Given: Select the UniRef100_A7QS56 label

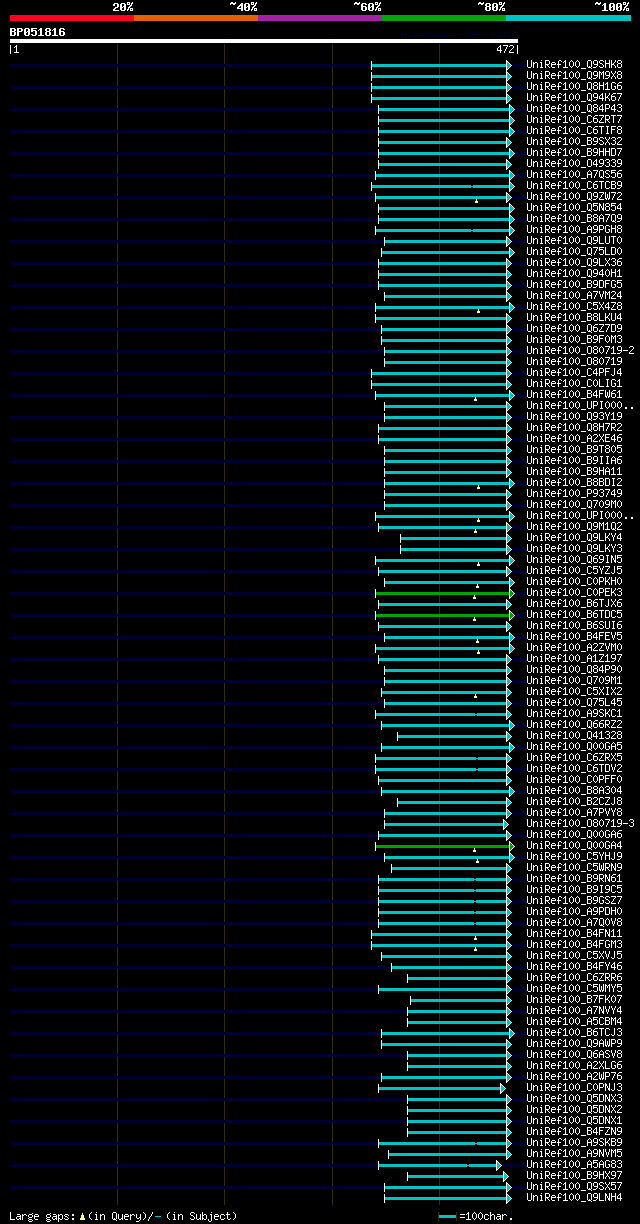Looking at the screenshot, I should (574, 174).
